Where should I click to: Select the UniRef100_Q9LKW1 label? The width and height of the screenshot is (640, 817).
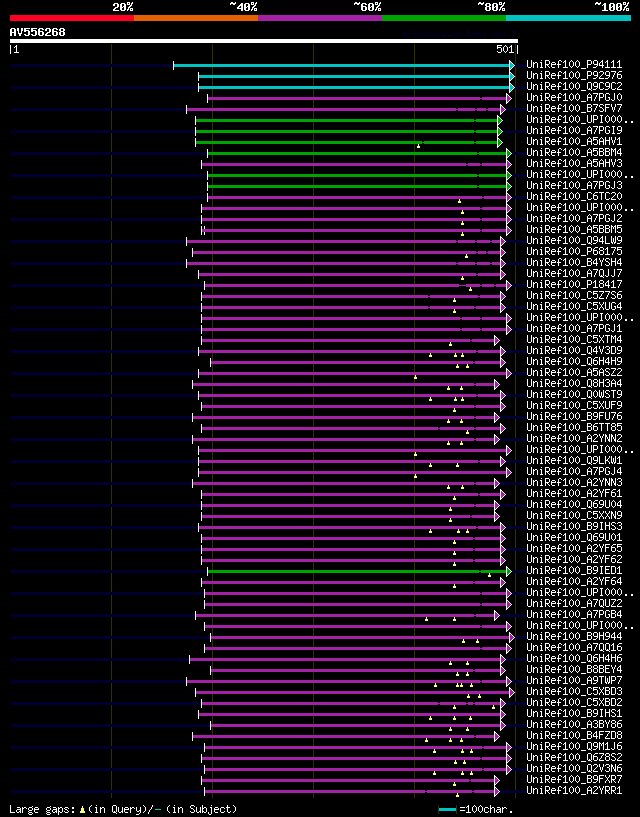pos(574,461)
